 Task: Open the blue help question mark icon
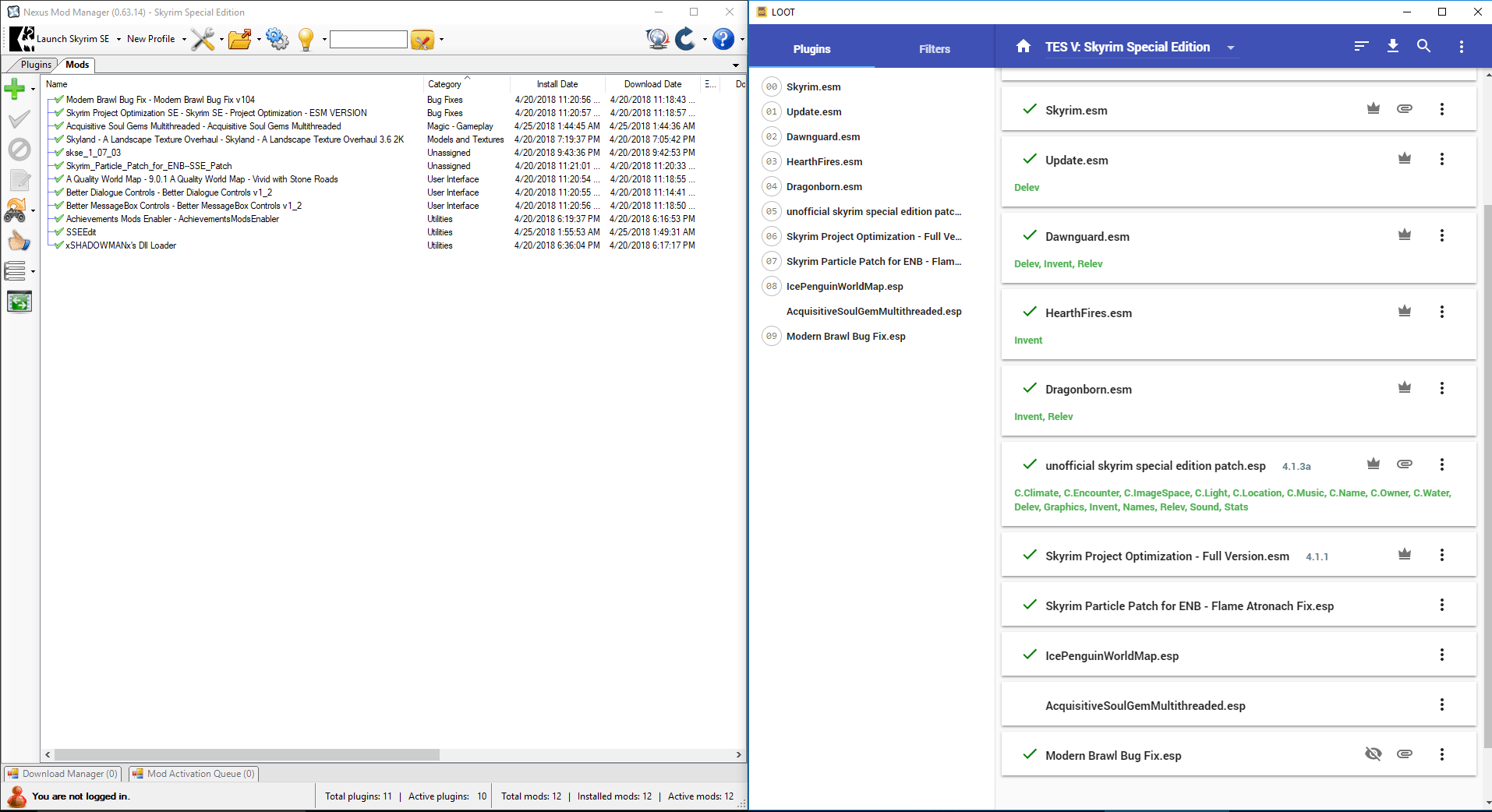point(723,39)
